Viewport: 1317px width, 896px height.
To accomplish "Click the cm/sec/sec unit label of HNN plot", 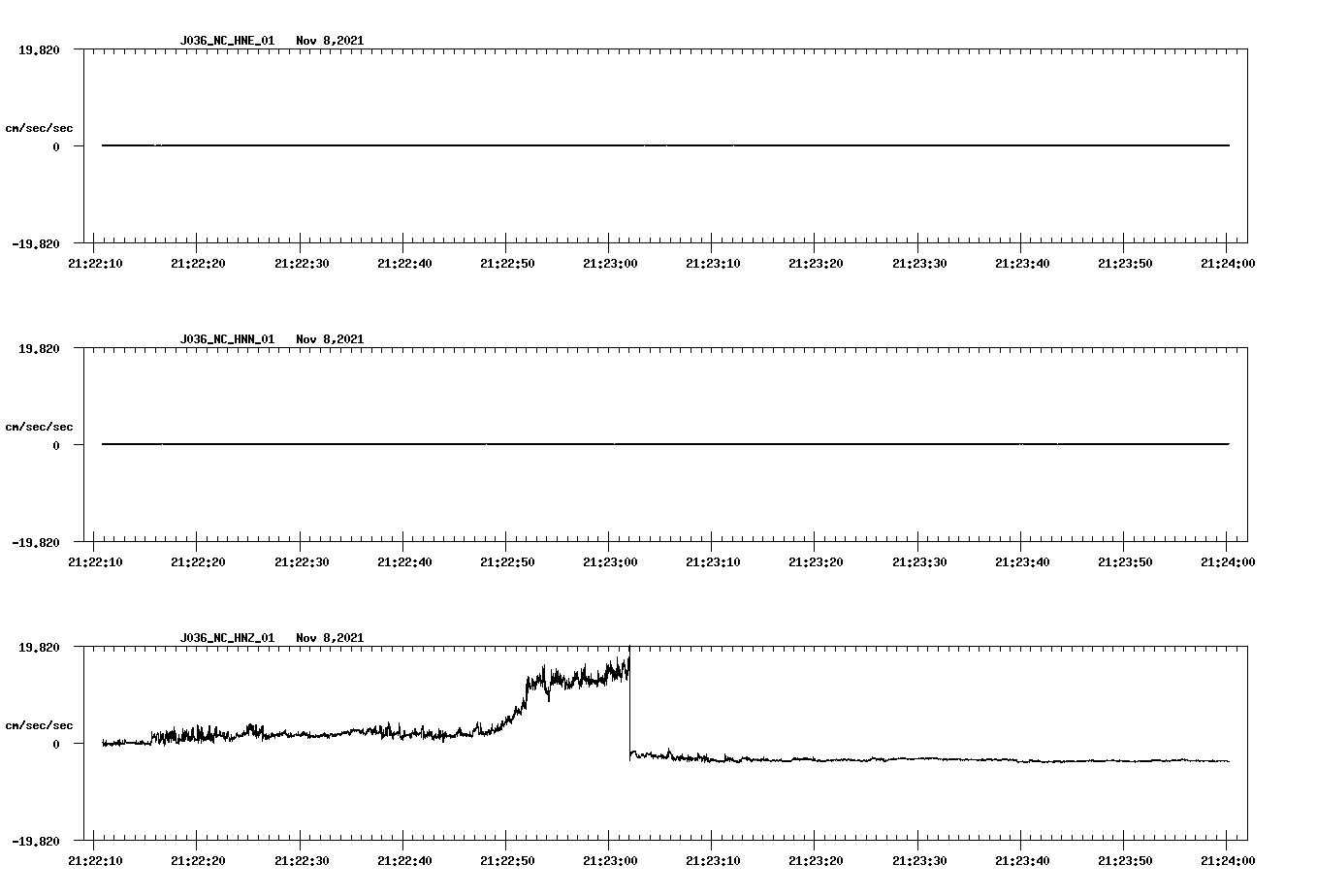I will [39, 427].
